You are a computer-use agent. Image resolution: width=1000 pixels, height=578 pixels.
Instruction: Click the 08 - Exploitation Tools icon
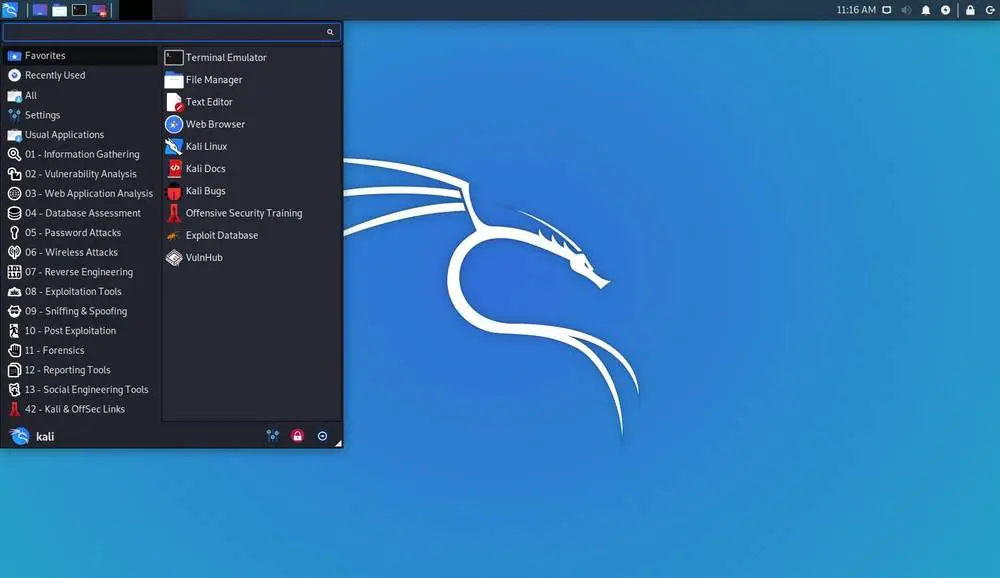coord(14,292)
